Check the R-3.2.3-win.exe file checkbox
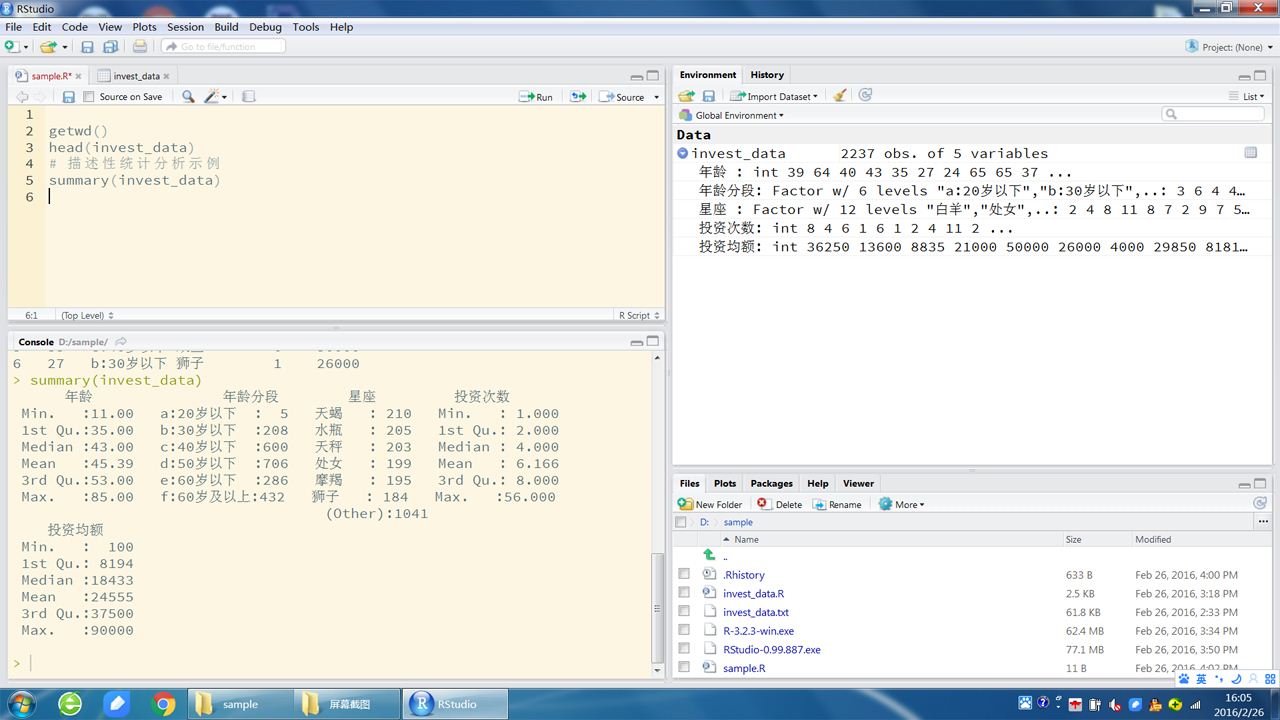 pyautogui.click(x=684, y=630)
